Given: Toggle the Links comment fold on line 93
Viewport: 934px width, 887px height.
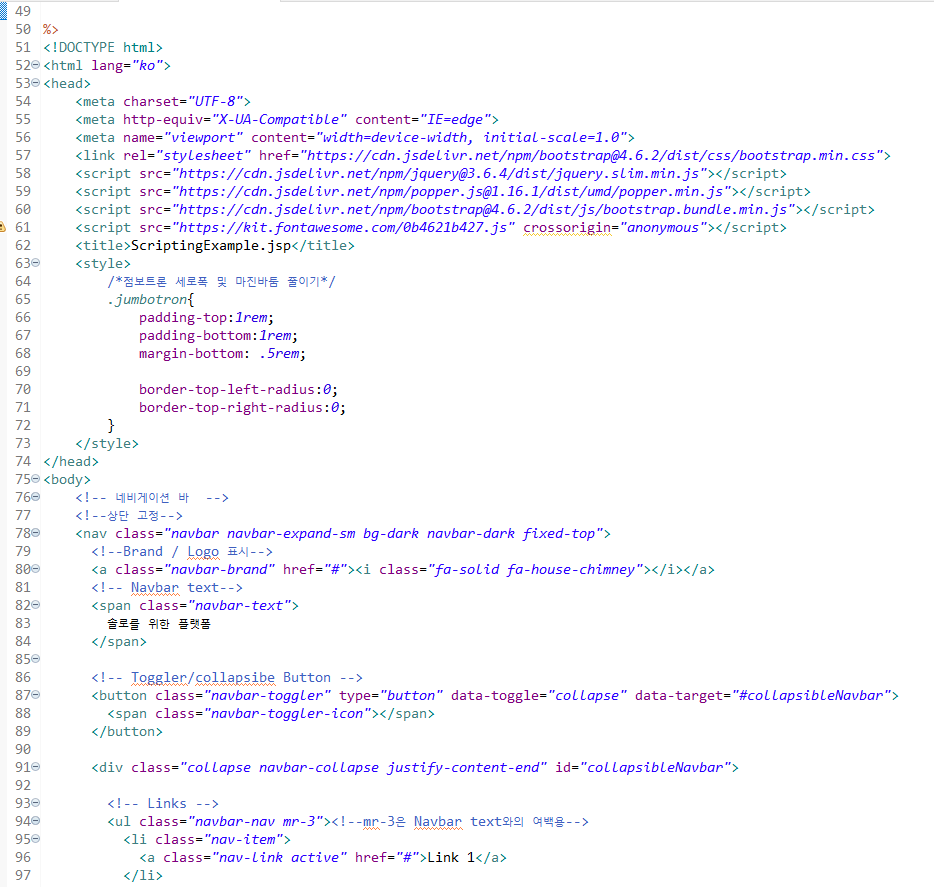Looking at the screenshot, I should (x=36, y=803).
